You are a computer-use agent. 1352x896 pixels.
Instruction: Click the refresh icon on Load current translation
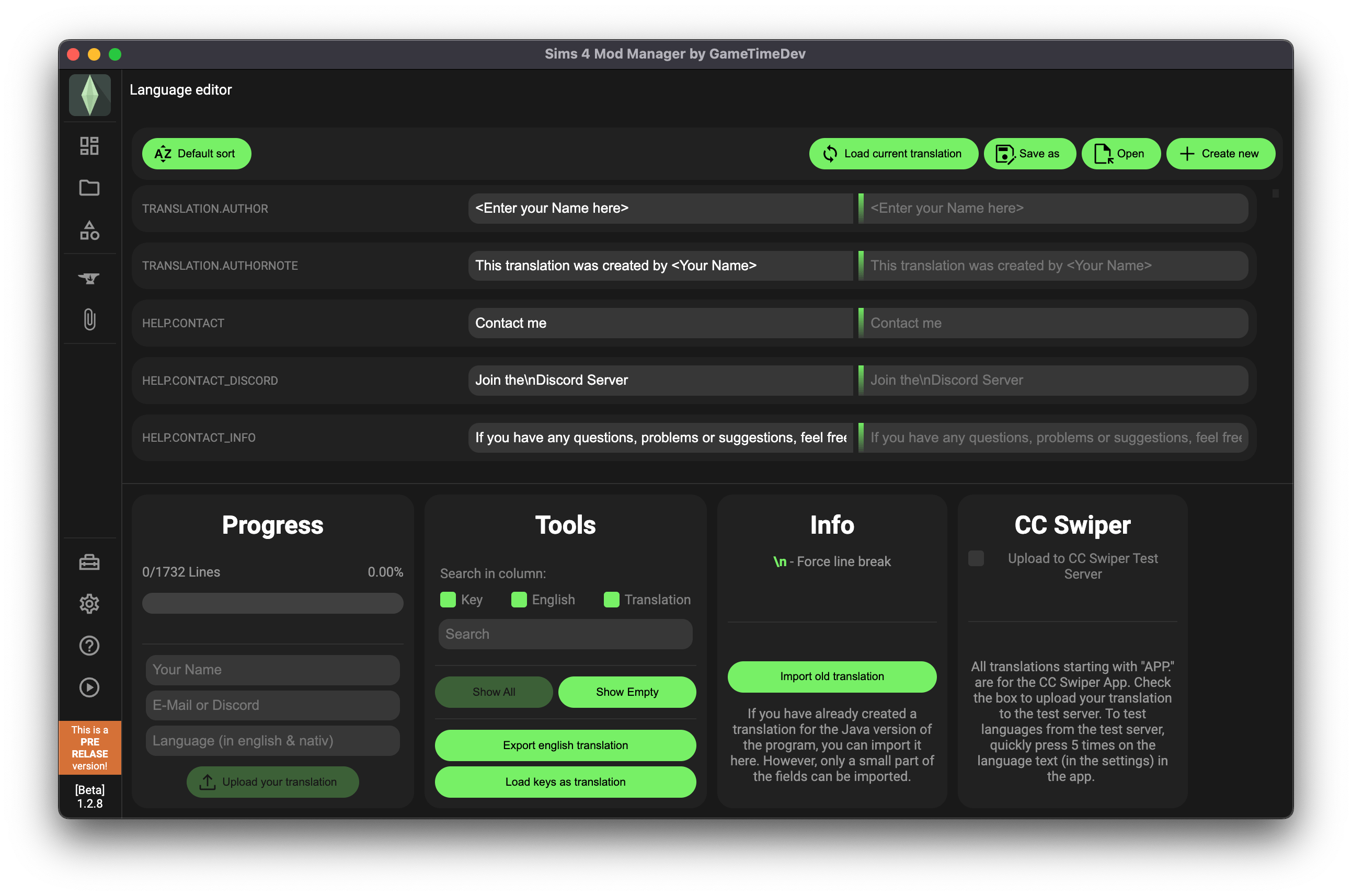click(x=830, y=154)
